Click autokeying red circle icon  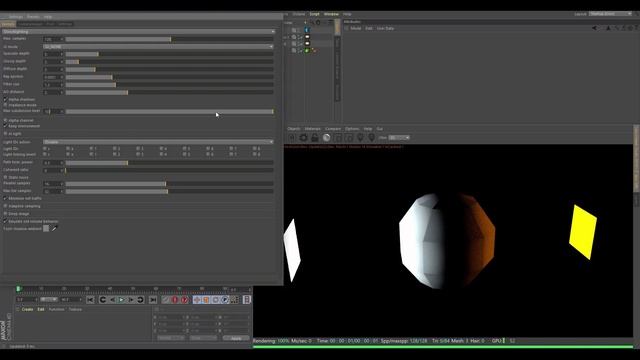point(175,300)
